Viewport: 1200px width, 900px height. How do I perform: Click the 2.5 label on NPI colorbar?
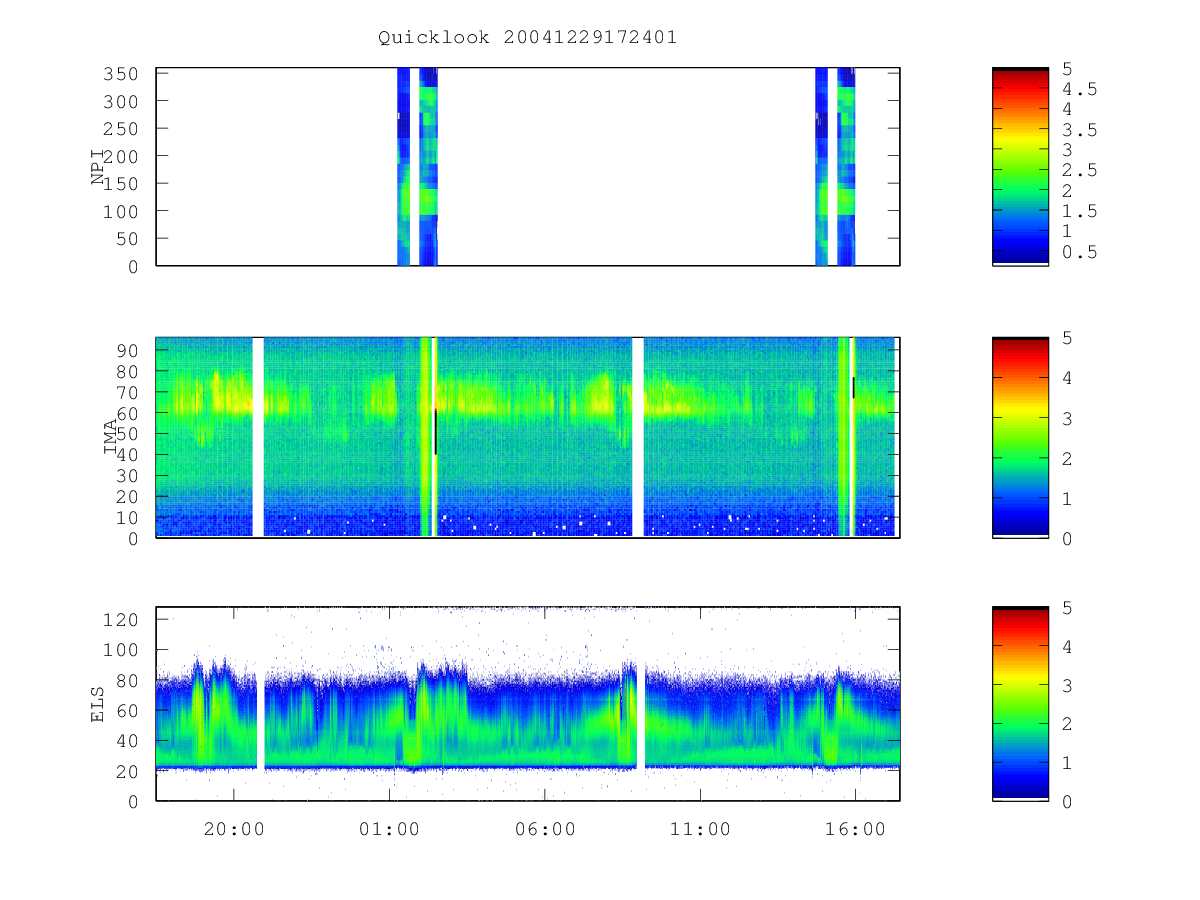pos(1080,171)
